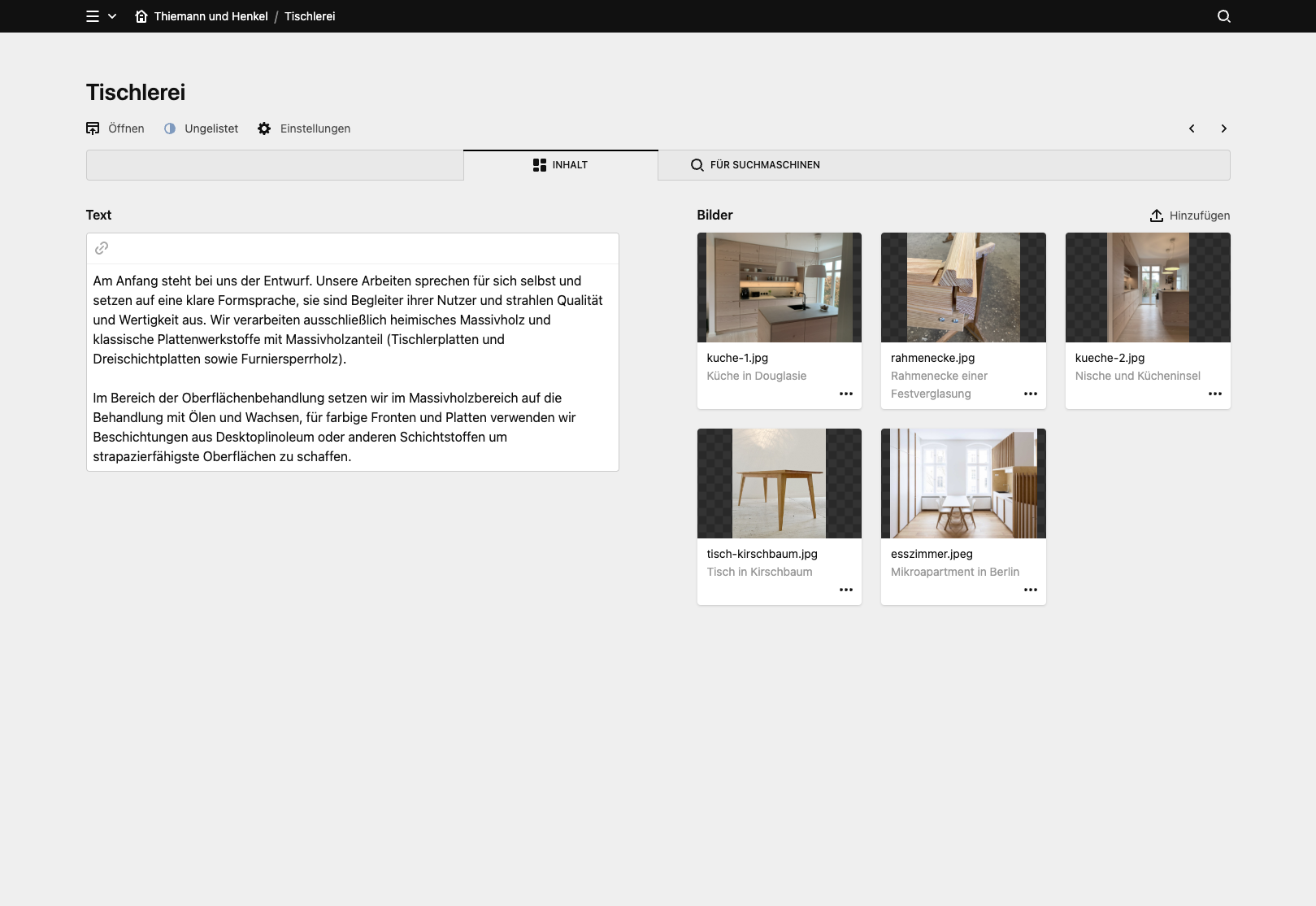Click Hinzufügen upload button
This screenshot has width=1316, height=906.
click(1190, 216)
